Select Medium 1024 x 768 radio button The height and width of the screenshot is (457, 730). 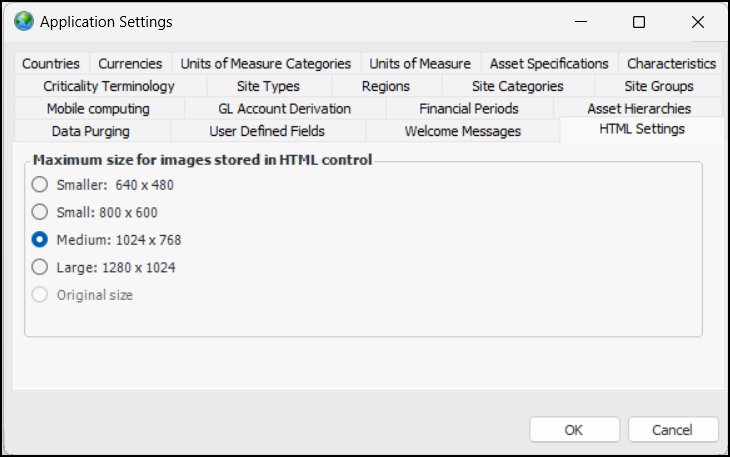coord(40,240)
